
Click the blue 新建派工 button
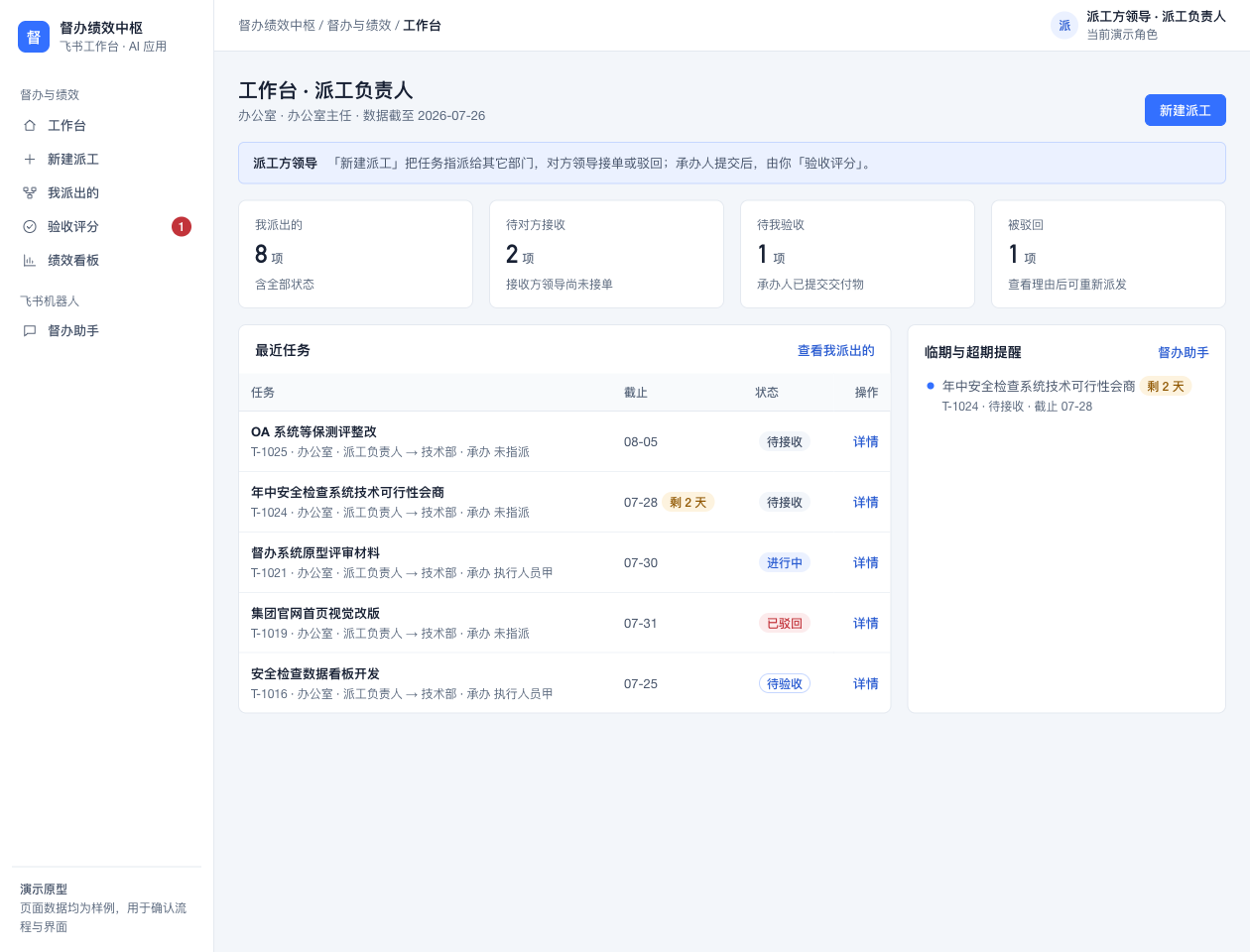[1186, 110]
